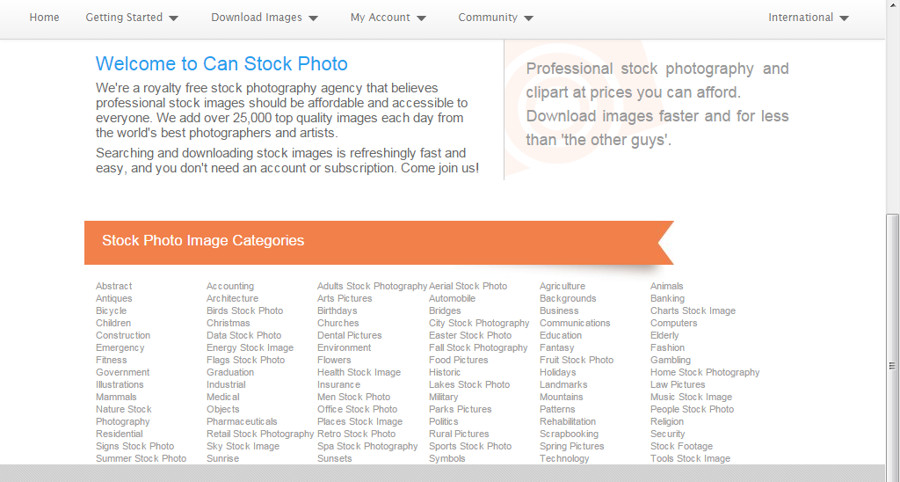This screenshot has height=482, width=900.
Task: Expand the Getting Started dropdown arrow
Action: coord(173,18)
